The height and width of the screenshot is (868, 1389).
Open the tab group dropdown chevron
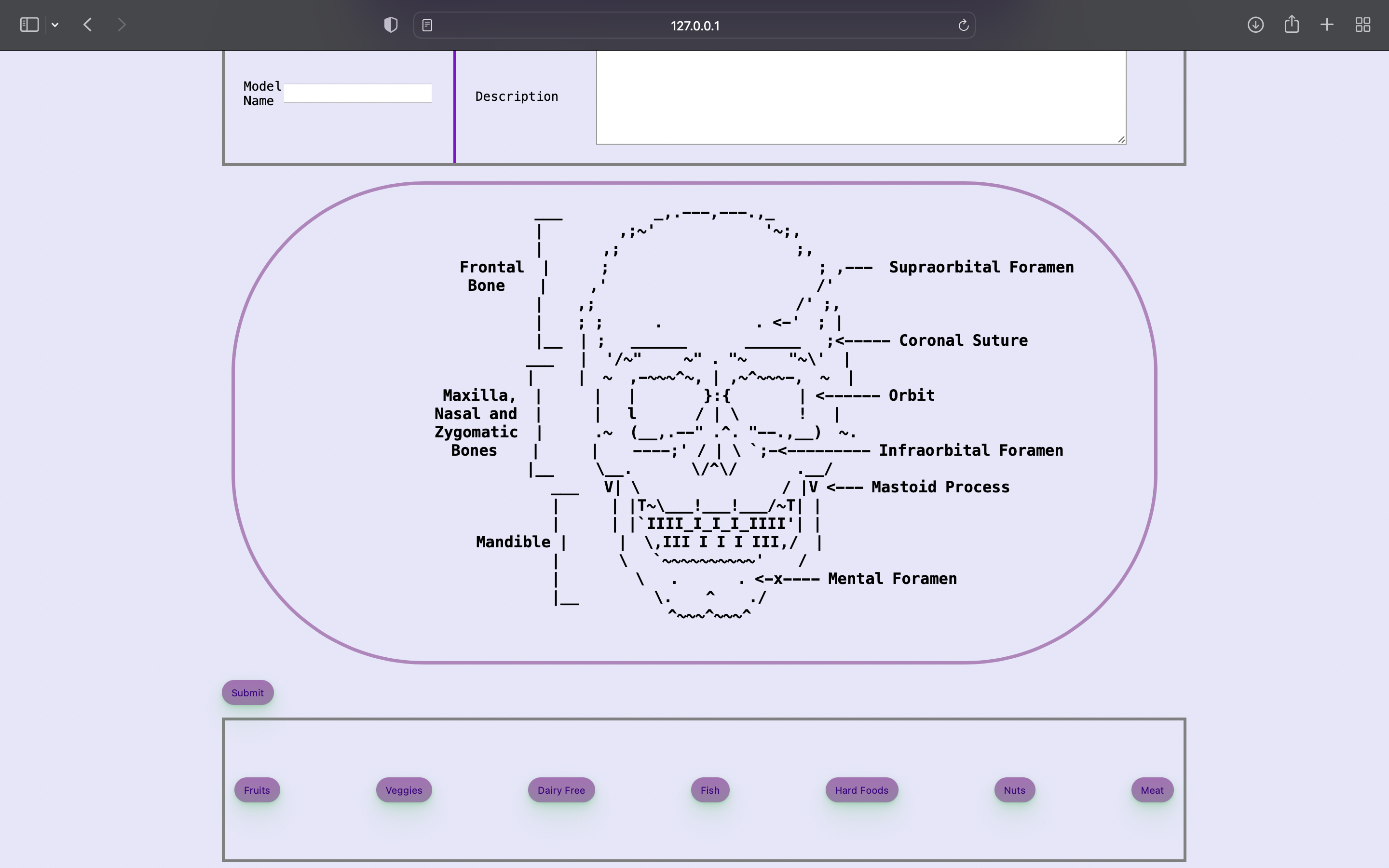point(55,25)
